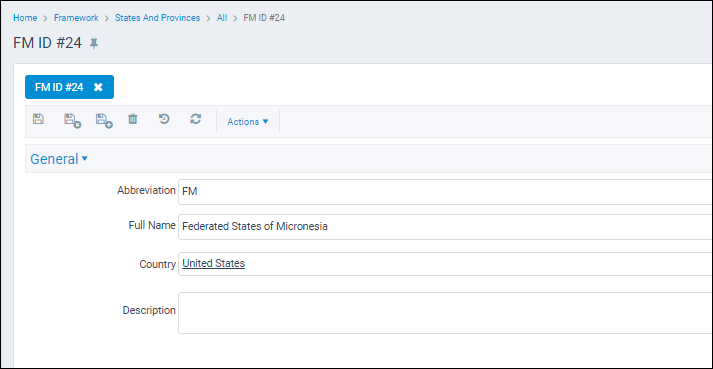Open Framework breadcrumb link
Viewport: 713px width, 369px height.
pyautogui.click(x=76, y=18)
